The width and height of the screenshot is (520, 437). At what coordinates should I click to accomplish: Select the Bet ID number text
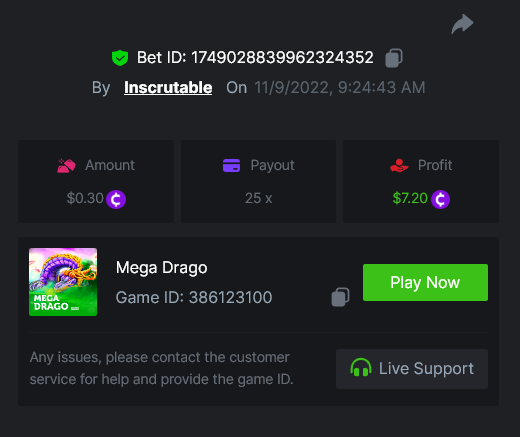tap(282, 58)
